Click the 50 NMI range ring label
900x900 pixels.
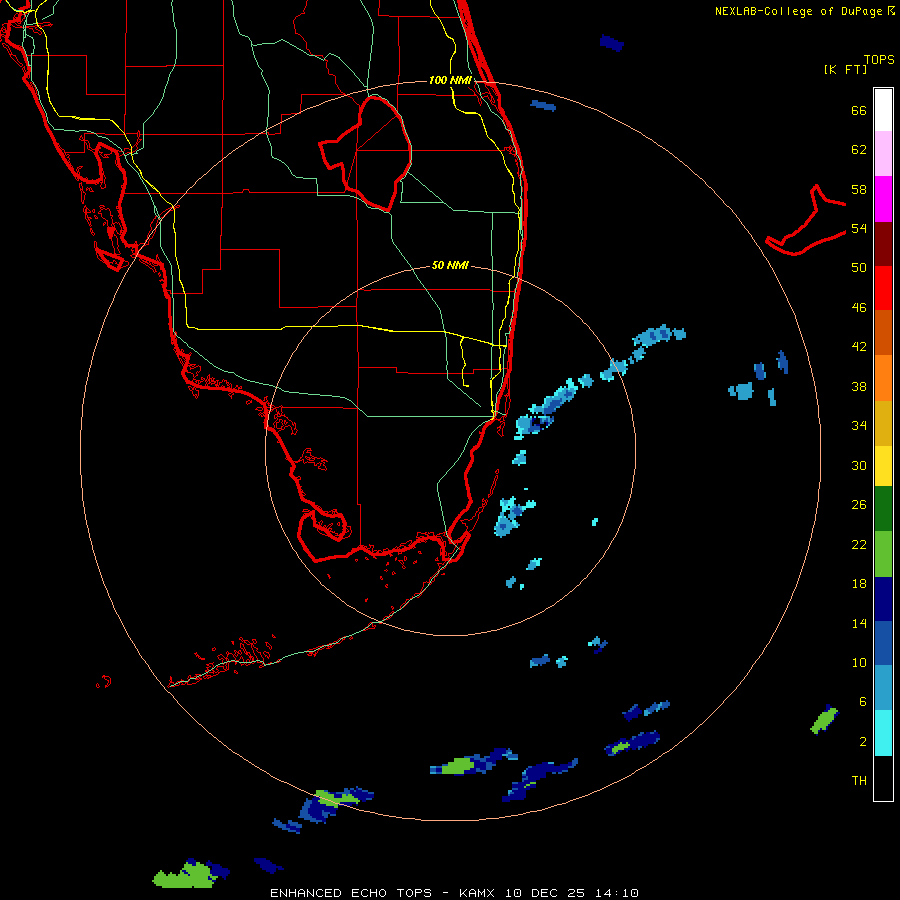(450, 265)
